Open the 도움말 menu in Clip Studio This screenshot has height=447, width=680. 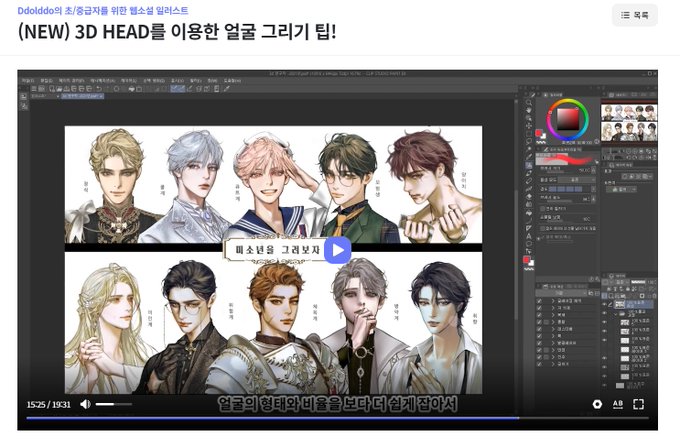tap(232, 81)
